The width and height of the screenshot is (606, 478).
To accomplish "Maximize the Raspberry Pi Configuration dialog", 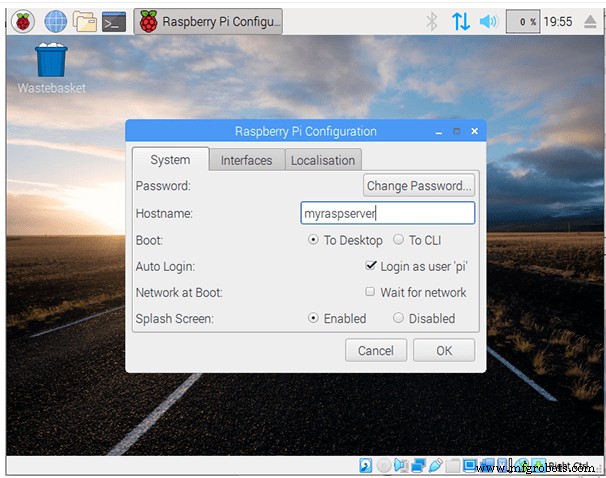I will [456, 131].
